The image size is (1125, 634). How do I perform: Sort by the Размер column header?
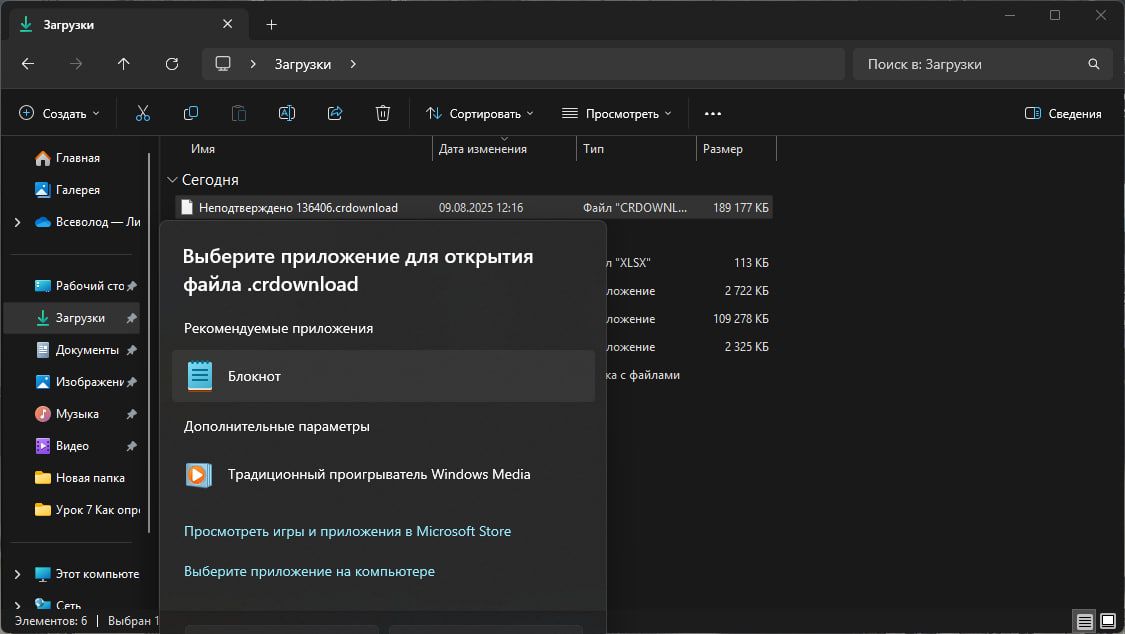tap(722, 149)
